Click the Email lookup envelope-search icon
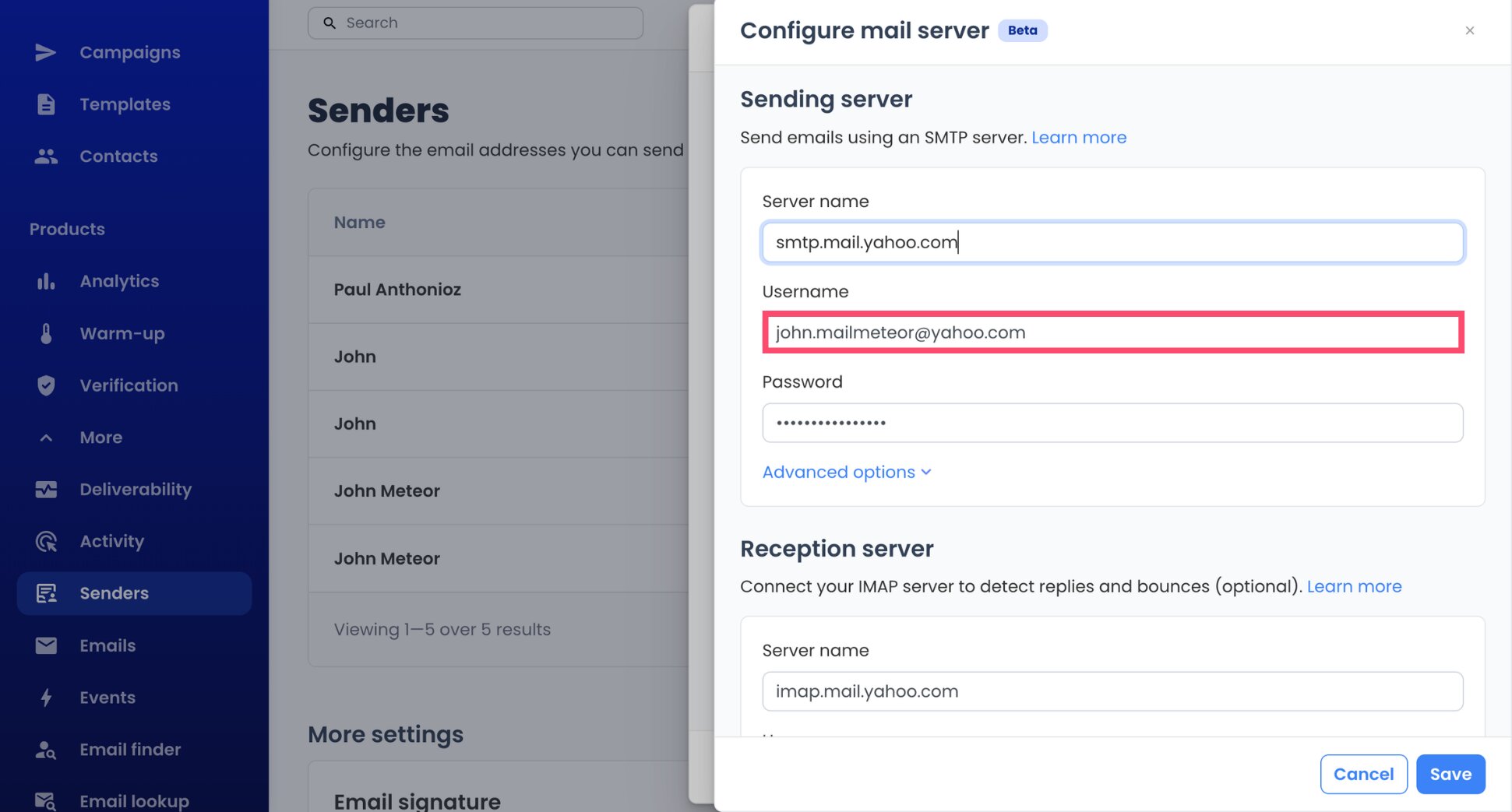The height and width of the screenshot is (812, 1512). coord(46,800)
